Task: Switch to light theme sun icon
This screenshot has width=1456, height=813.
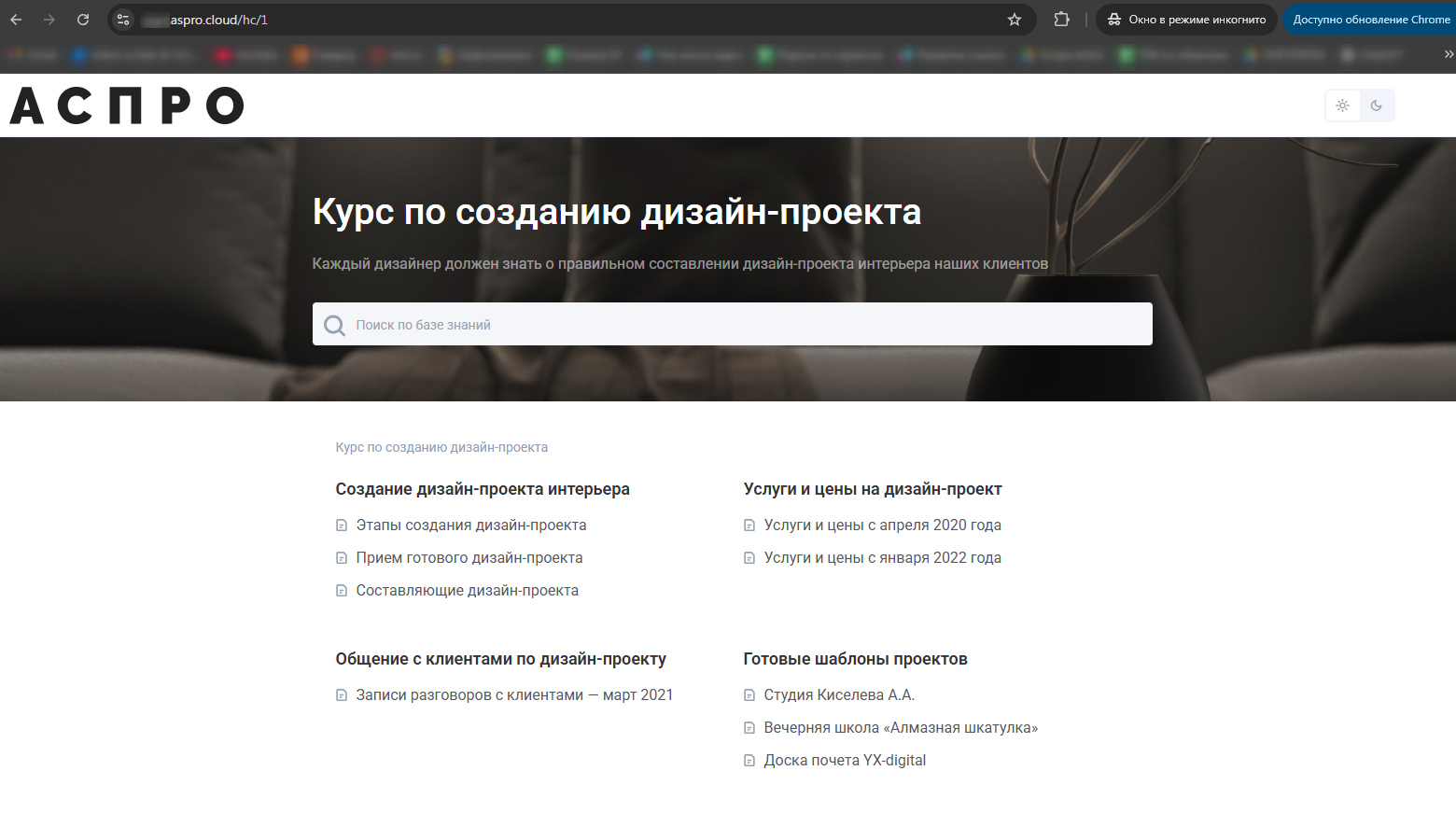Action: coord(1342,105)
